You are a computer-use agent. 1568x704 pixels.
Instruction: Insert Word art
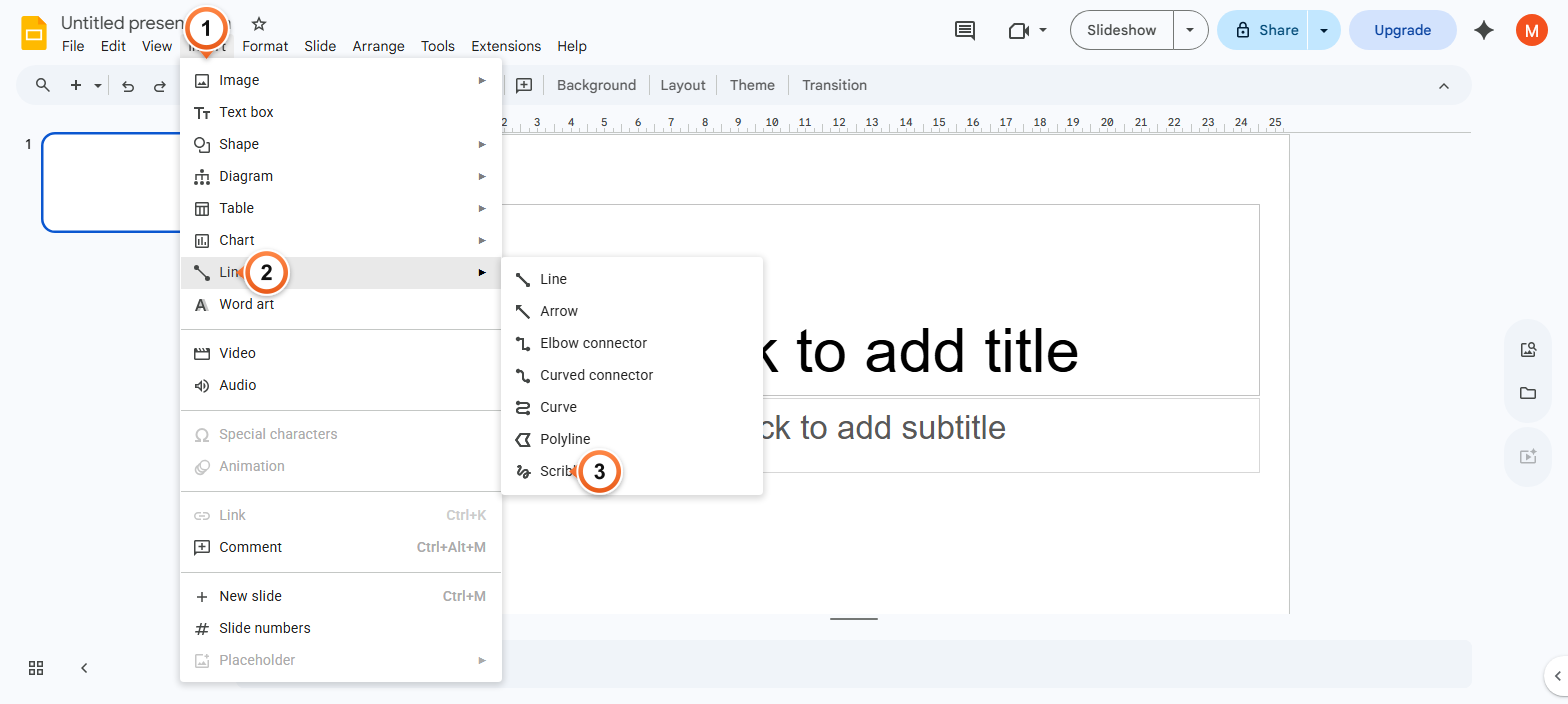341,304
